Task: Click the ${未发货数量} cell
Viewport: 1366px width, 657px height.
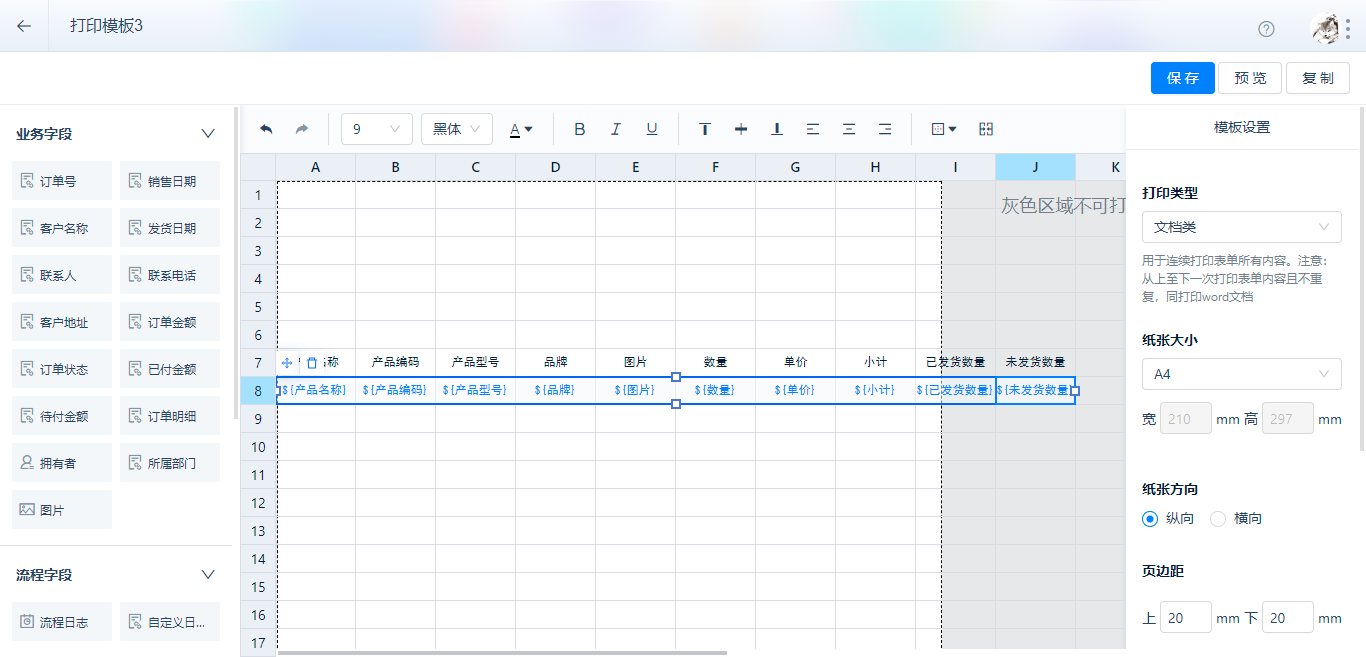Action: point(1035,390)
